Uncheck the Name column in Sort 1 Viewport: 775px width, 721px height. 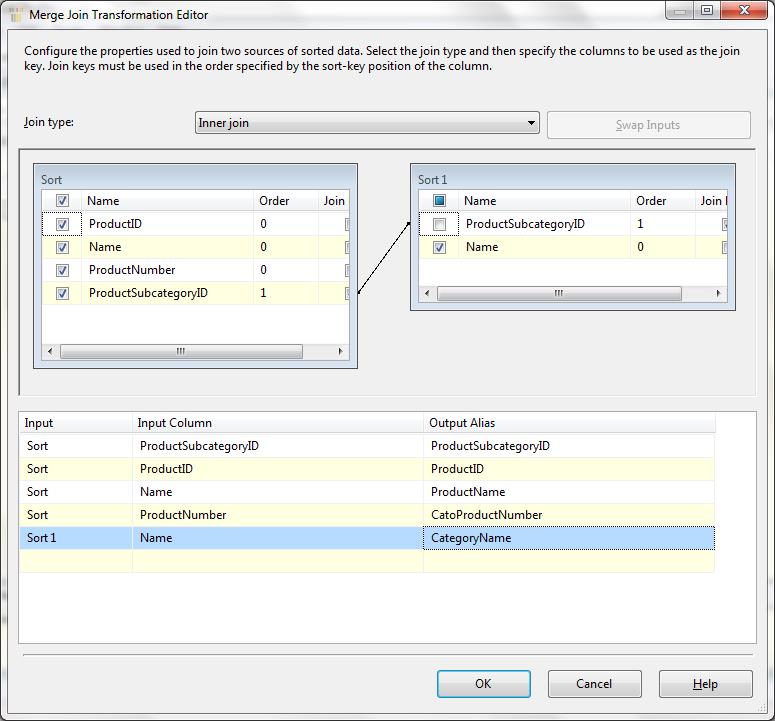(x=439, y=248)
